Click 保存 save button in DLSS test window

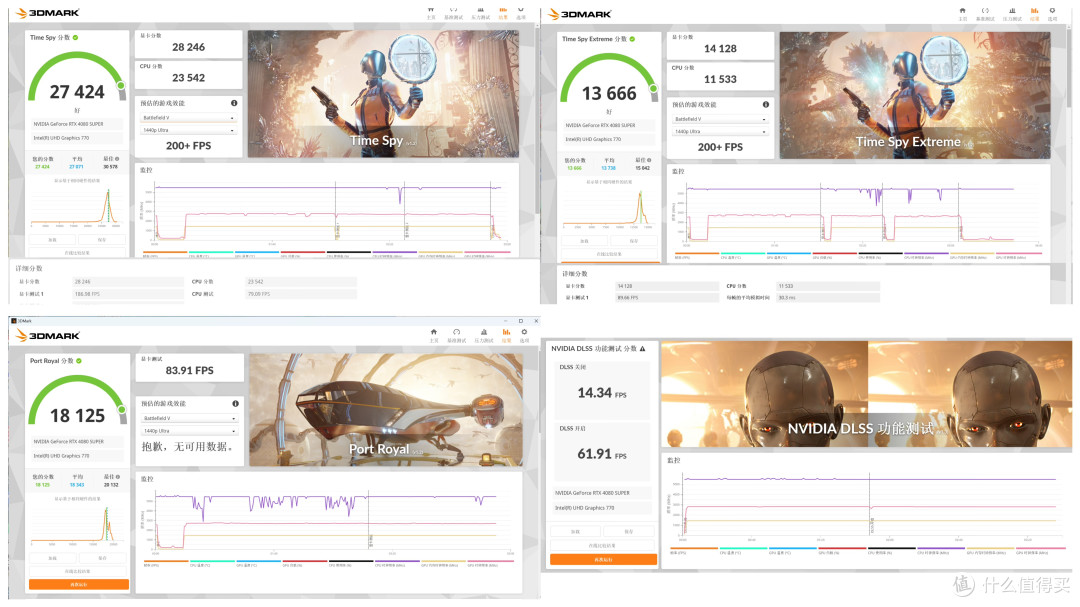629,531
